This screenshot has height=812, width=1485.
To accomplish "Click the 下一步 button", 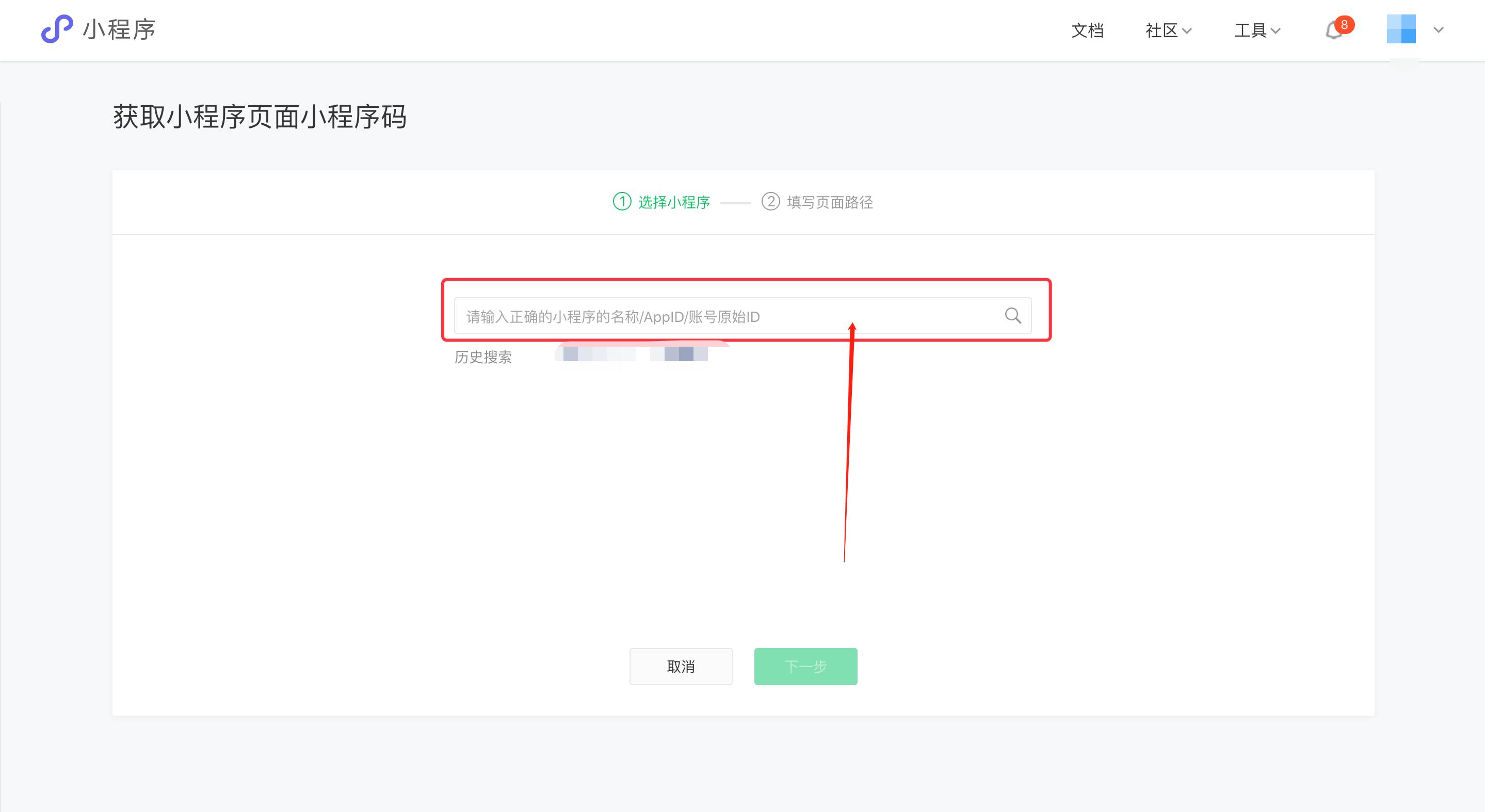I will point(805,666).
